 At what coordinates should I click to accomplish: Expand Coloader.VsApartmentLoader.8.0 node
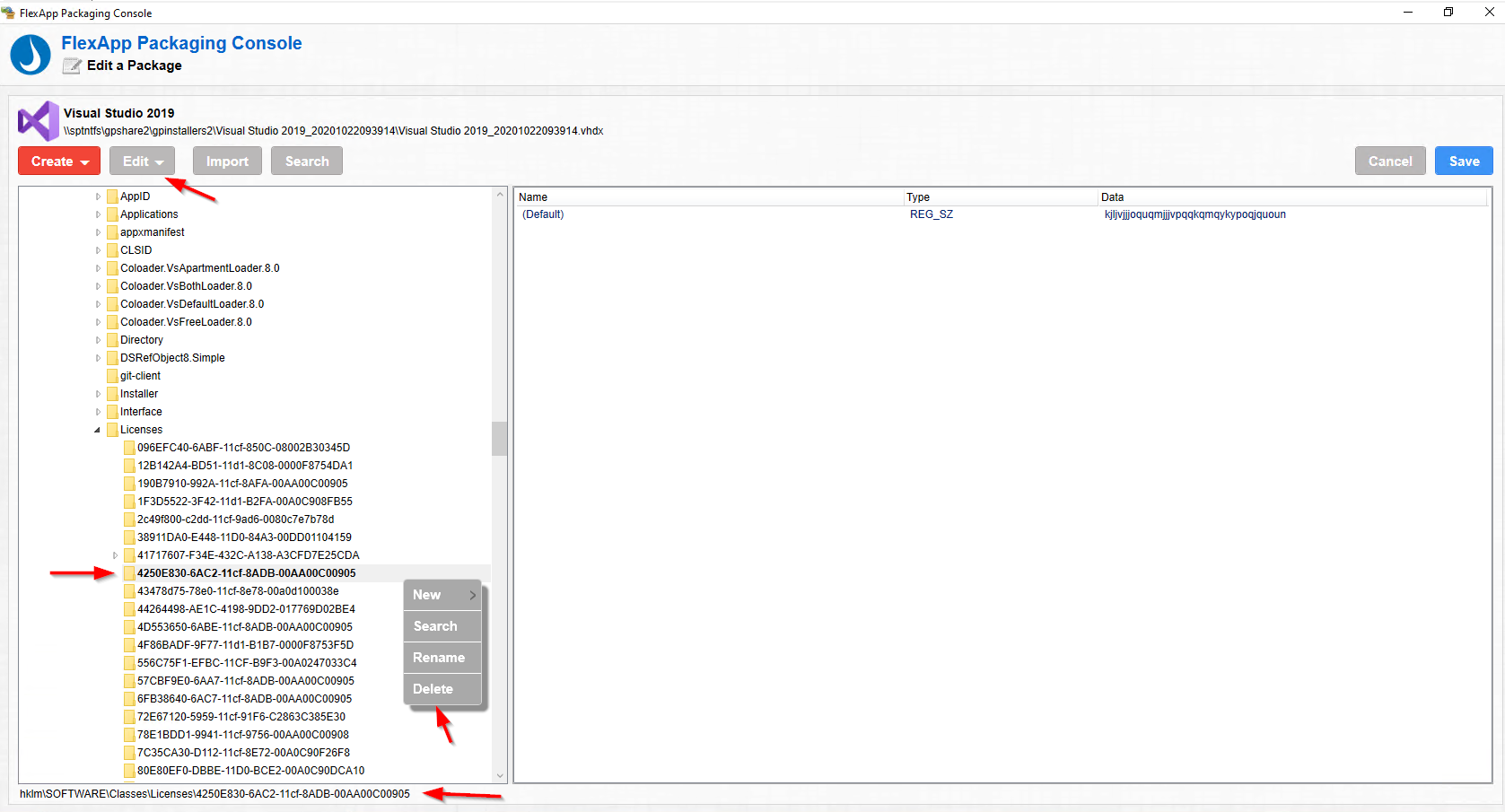tap(98, 268)
